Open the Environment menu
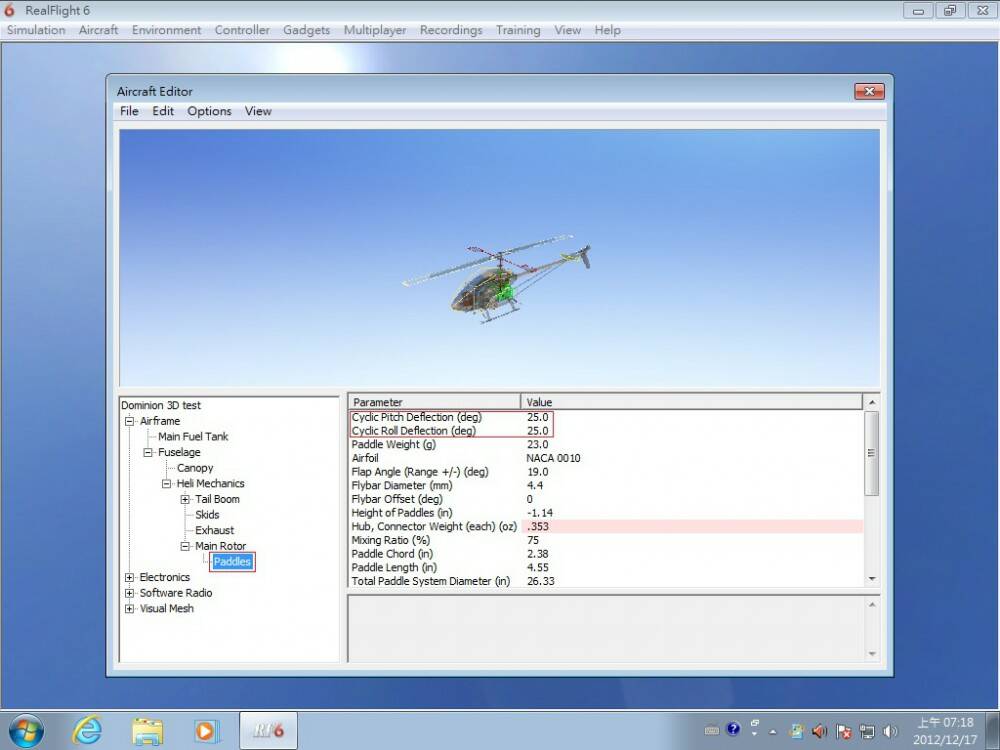Image resolution: width=1000 pixels, height=750 pixels. pyautogui.click(x=166, y=30)
